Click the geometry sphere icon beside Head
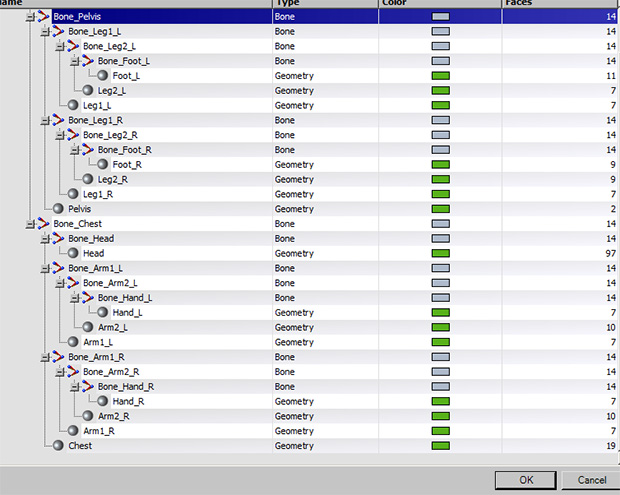Image resolution: width=620 pixels, height=495 pixels. (x=73, y=253)
